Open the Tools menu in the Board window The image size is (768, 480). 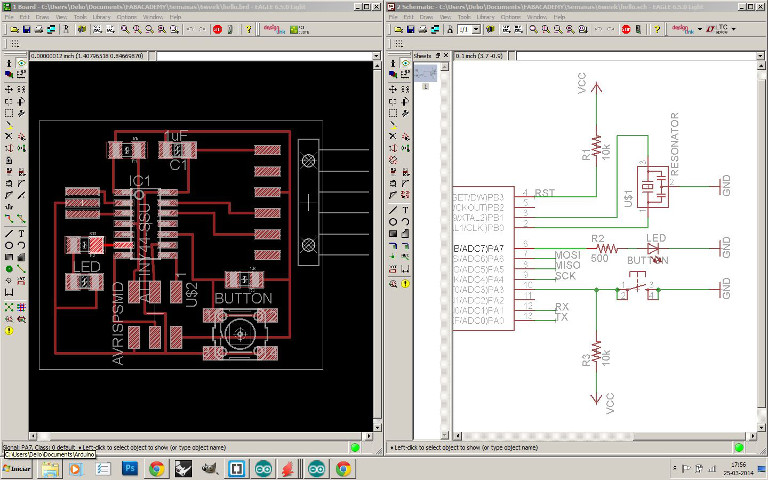80,17
